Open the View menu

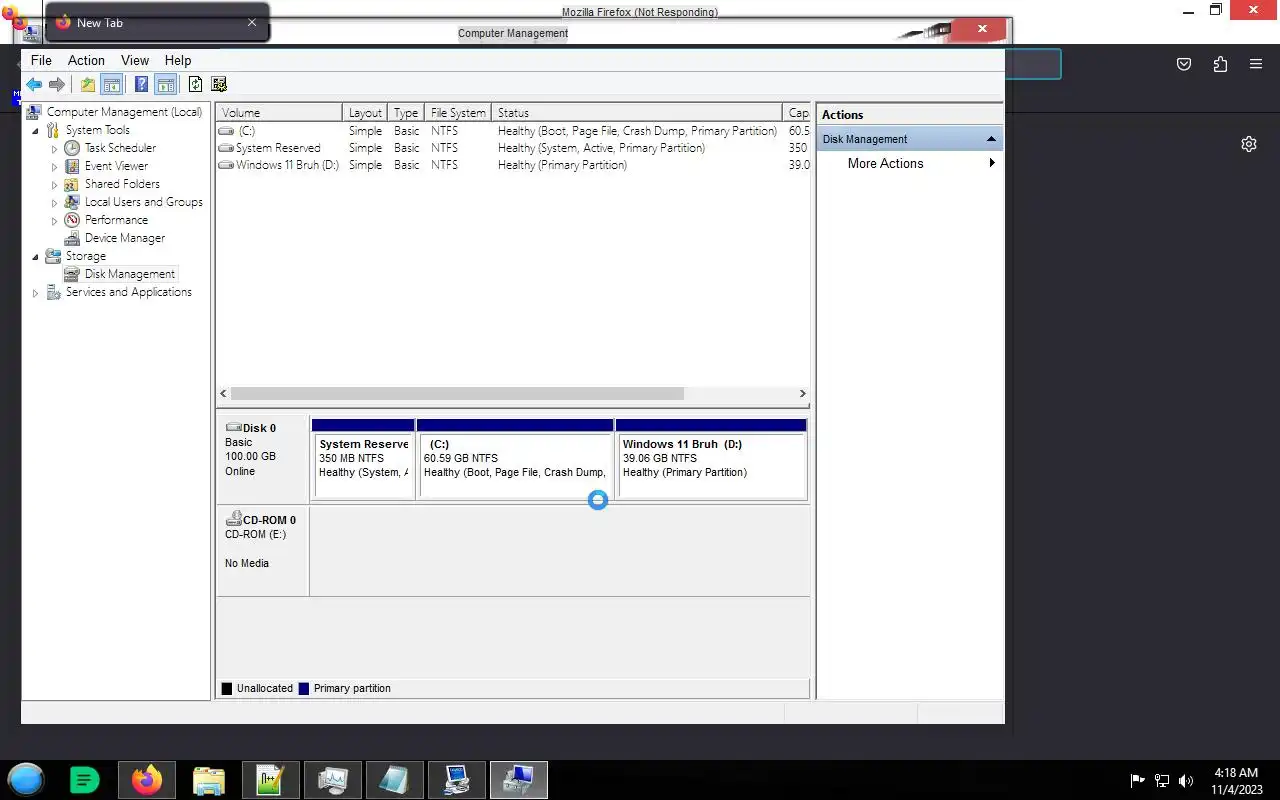(x=135, y=60)
